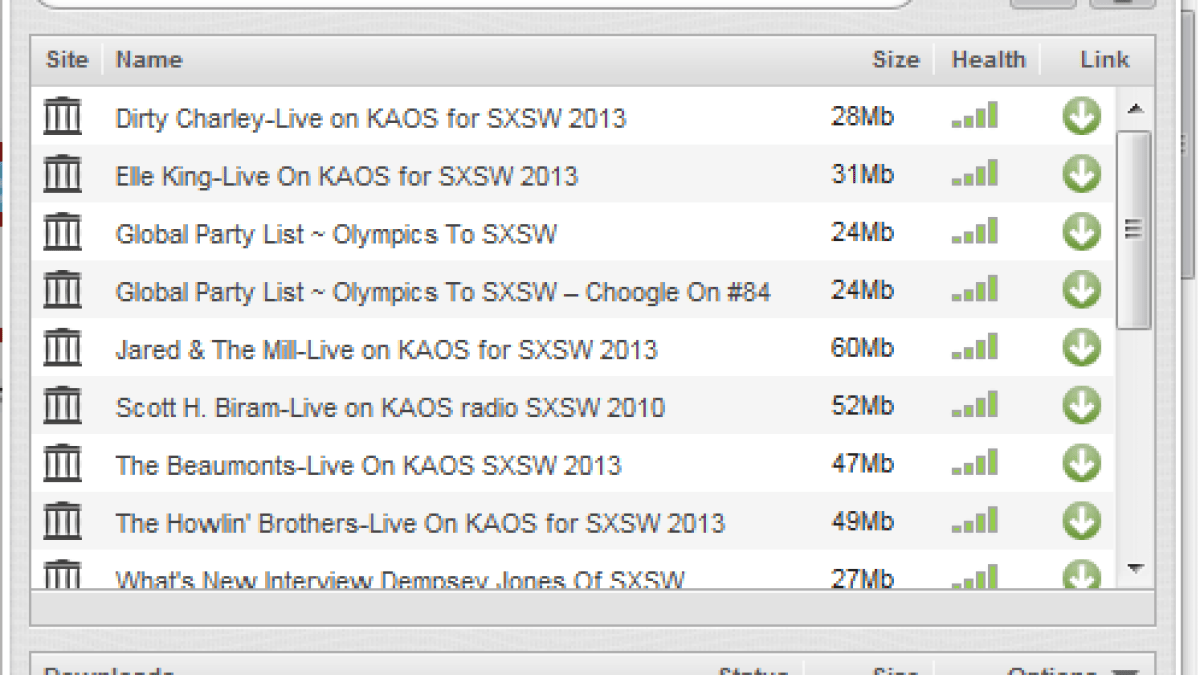Click green arrow for The Howlin' Brothers row

1081,521
